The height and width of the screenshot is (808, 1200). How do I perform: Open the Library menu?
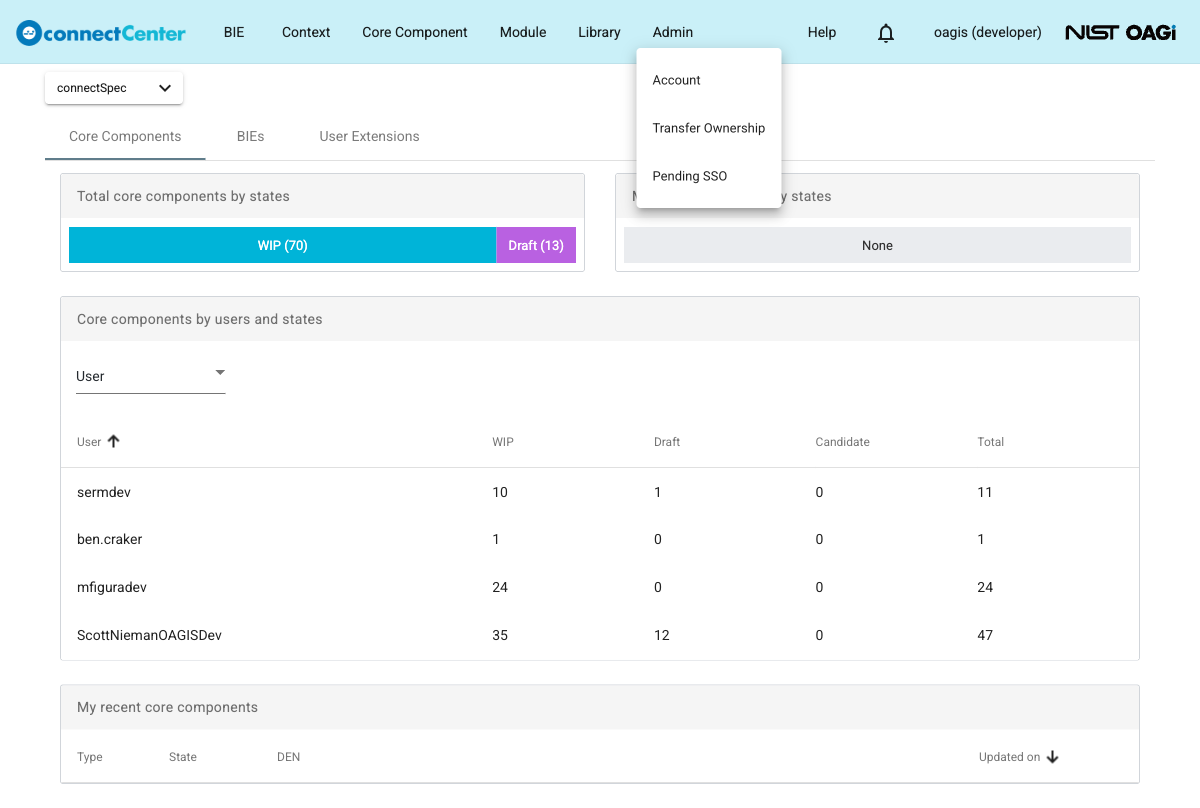coord(599,32)
